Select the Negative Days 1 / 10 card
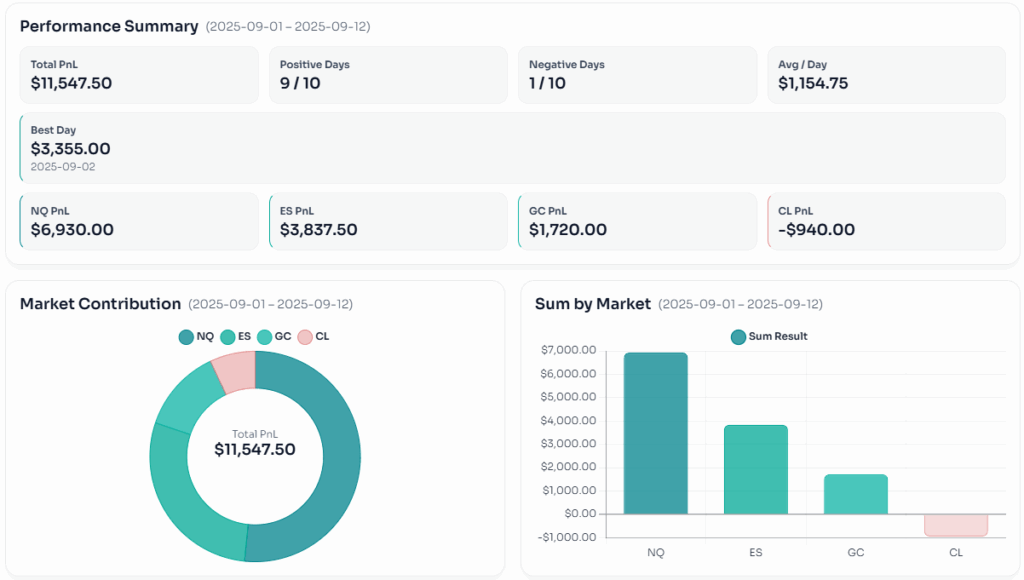Viewport: 1024px width, 580px height. click(x=637, y=75)
